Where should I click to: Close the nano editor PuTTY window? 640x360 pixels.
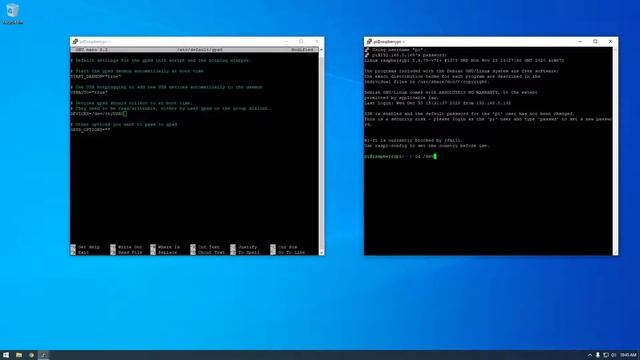coord(316,42)
